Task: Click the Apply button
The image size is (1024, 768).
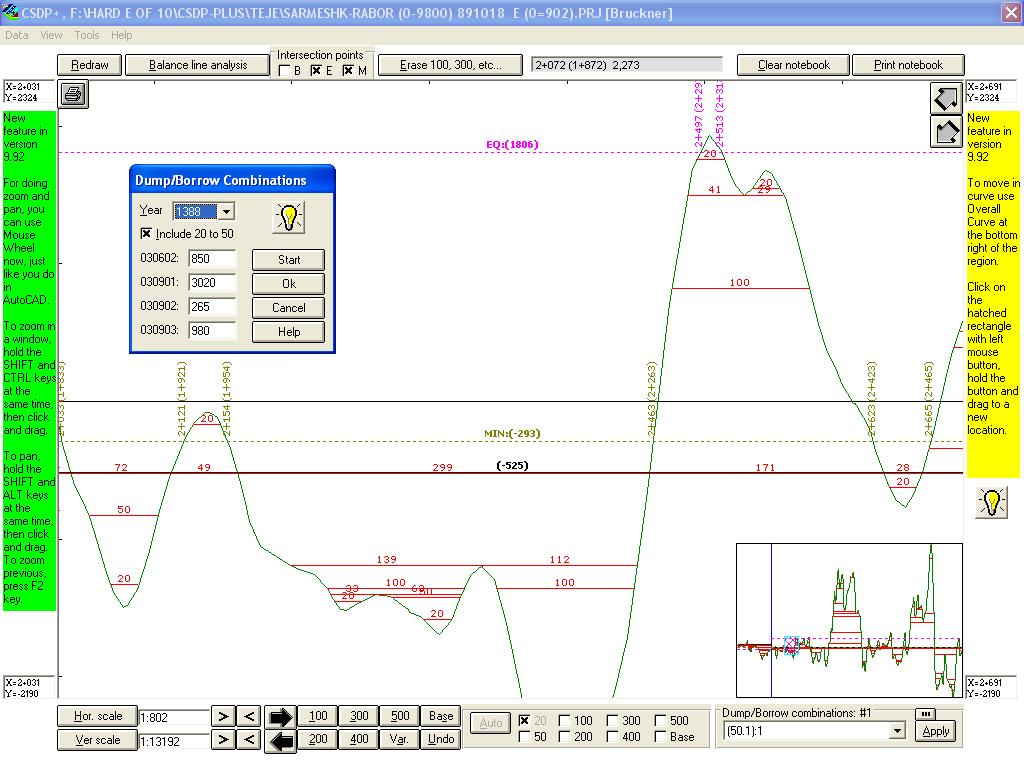Action: click(x=936, y=731)
